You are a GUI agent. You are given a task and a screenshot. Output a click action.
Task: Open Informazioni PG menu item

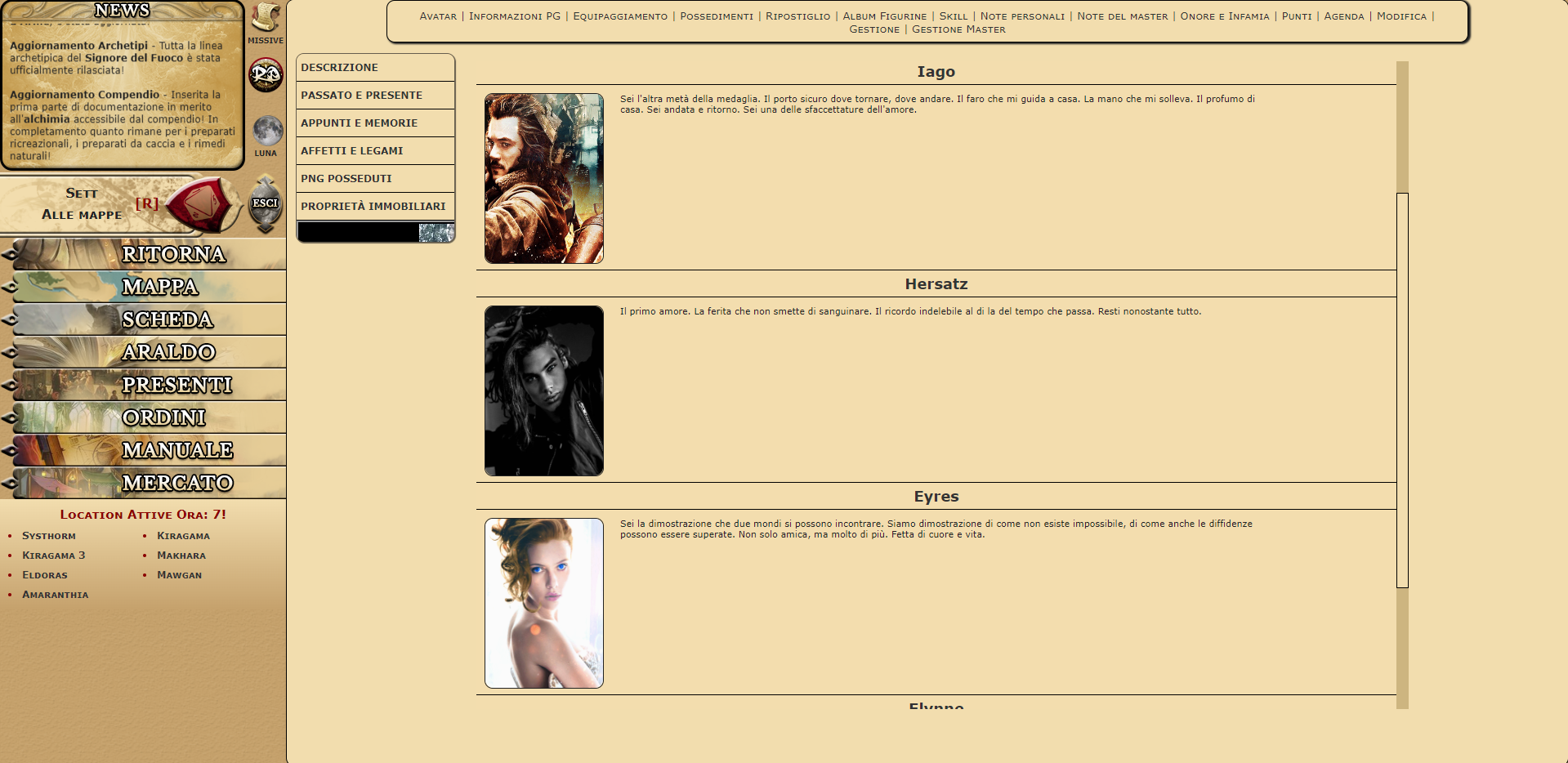[x=515, y=16]
